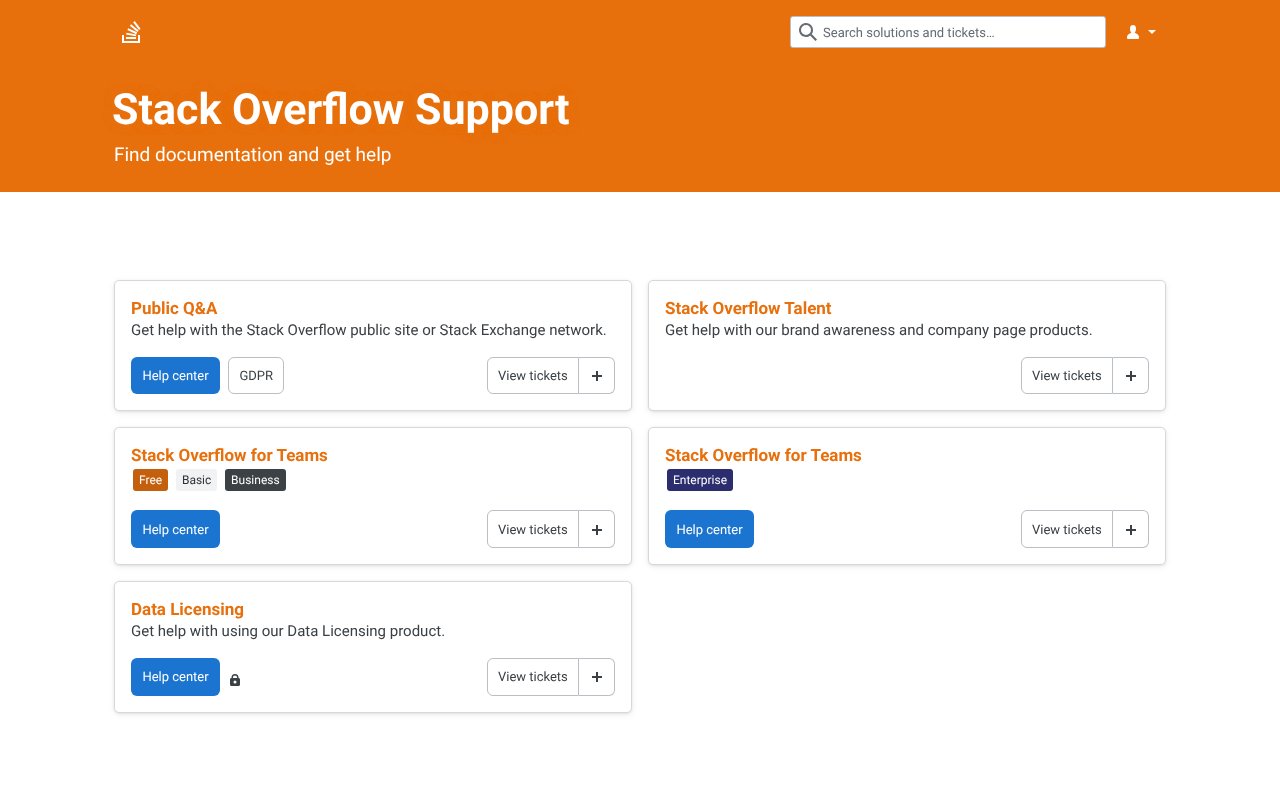
Task: Click plus icon in Stack Overflow Talent card
Action: point(1131,376)
